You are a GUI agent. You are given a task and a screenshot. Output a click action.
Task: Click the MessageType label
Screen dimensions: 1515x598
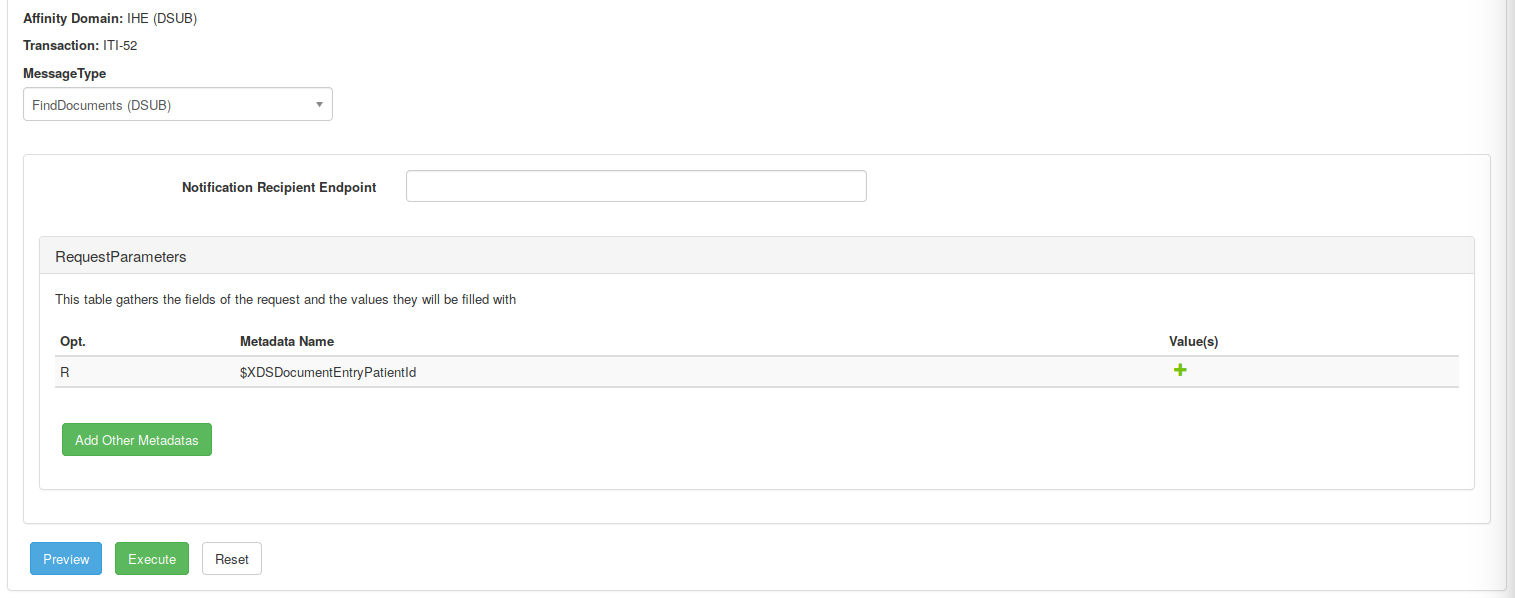(64, 73)
